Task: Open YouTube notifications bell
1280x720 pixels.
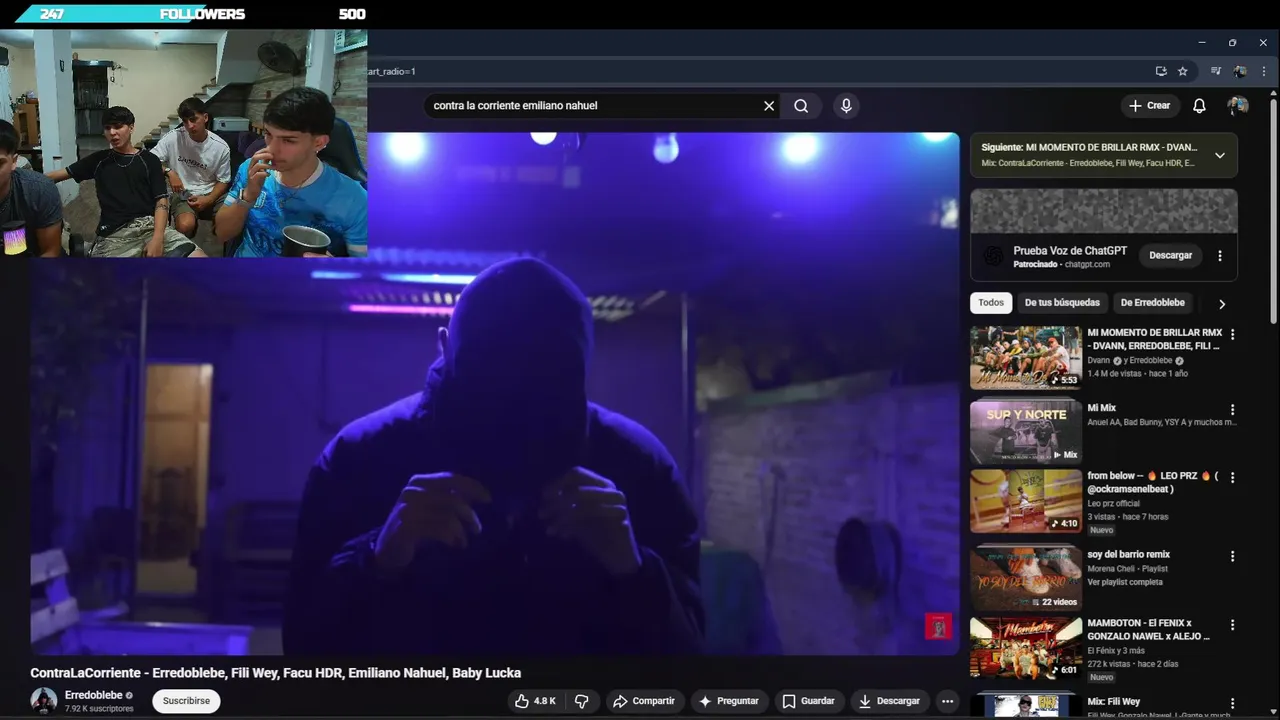Action: (1199, 106)
